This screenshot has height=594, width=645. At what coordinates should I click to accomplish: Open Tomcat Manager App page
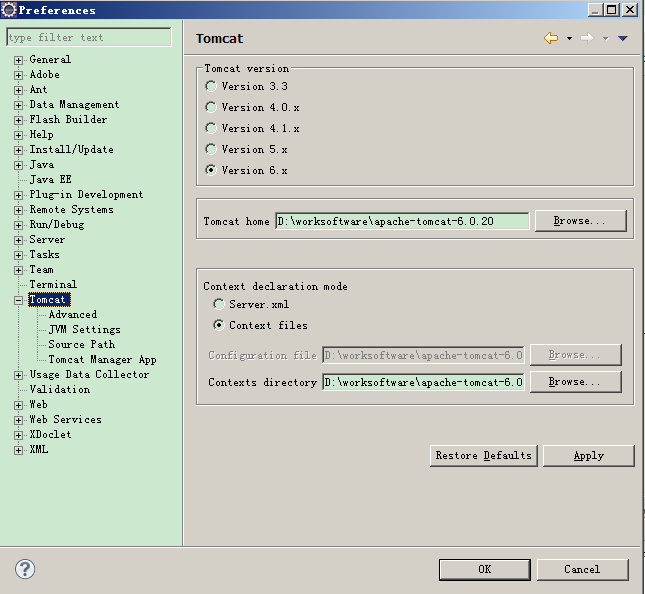pos(102,360)
